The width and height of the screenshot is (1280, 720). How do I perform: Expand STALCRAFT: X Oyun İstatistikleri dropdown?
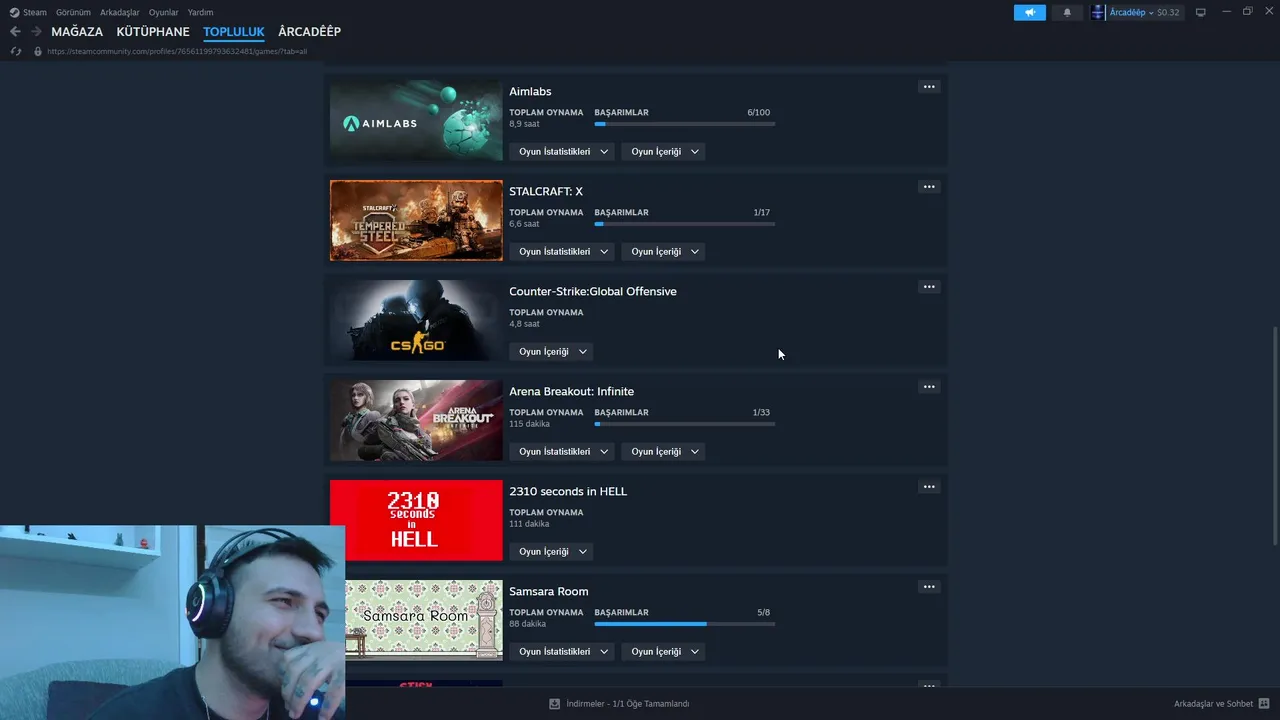563,252
